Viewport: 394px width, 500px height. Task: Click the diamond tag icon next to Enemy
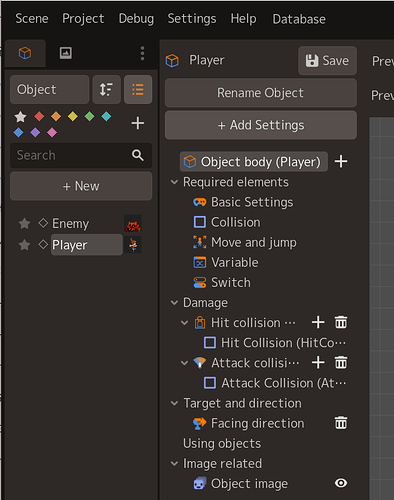pos(43,223)
